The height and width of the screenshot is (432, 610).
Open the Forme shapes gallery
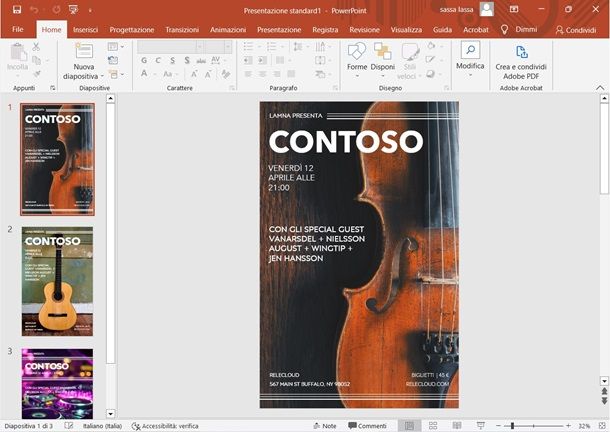pos(357,52)
